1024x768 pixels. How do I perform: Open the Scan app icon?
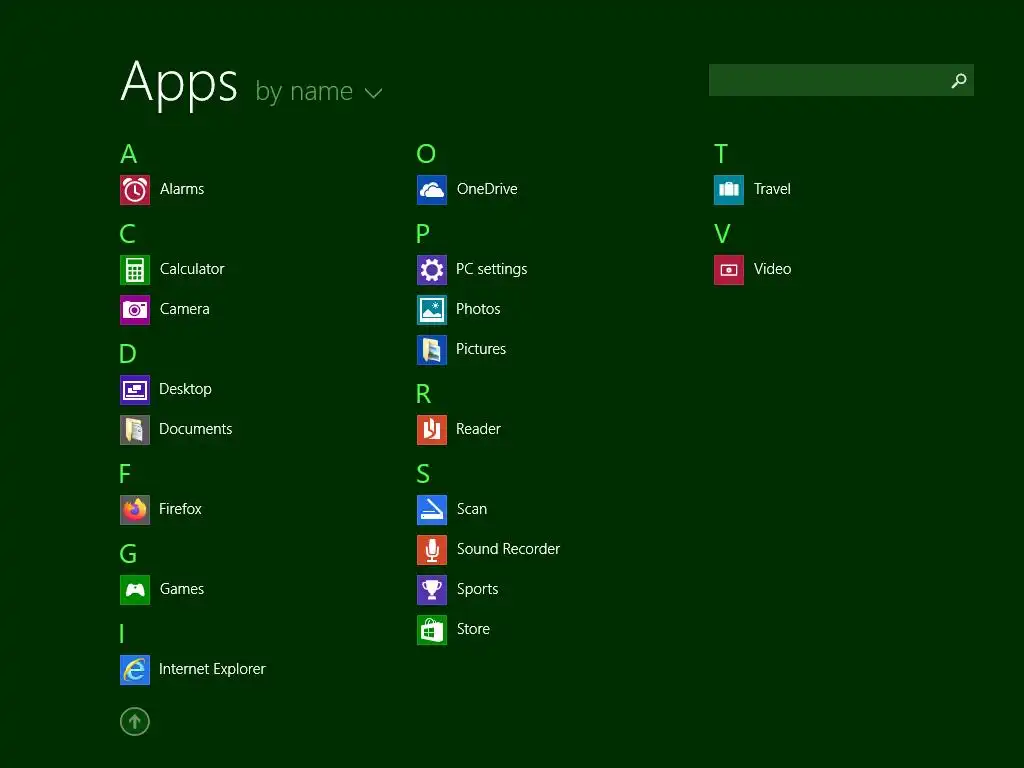click(432, 509)
